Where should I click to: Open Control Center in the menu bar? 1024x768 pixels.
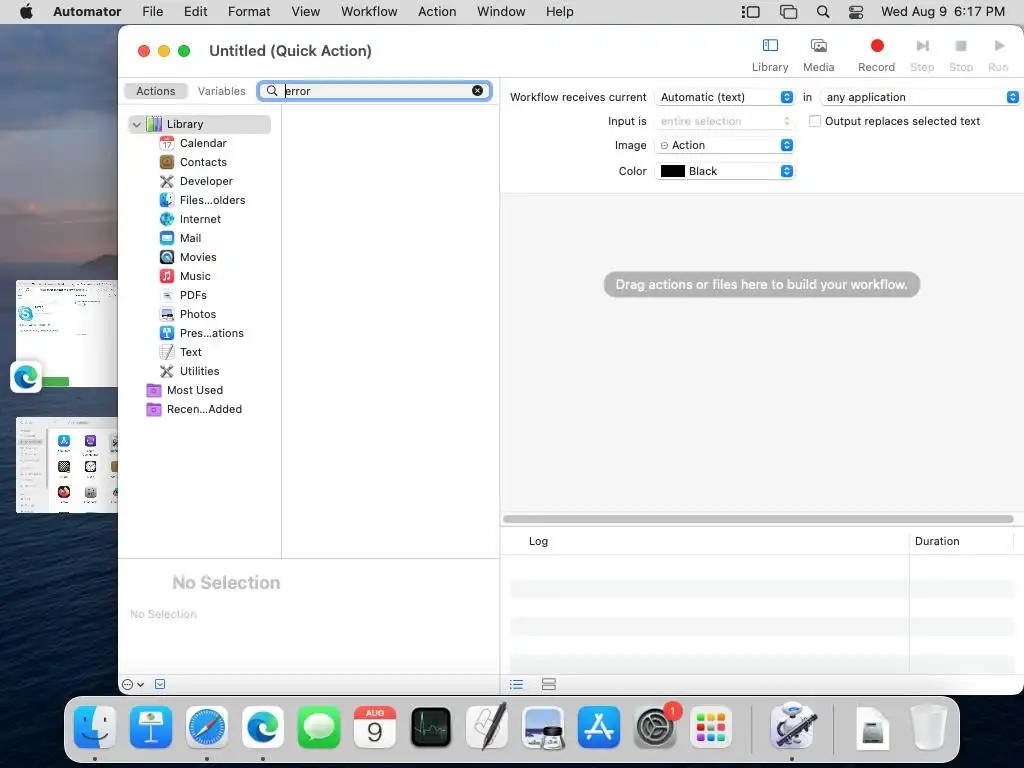pos(856,12)
